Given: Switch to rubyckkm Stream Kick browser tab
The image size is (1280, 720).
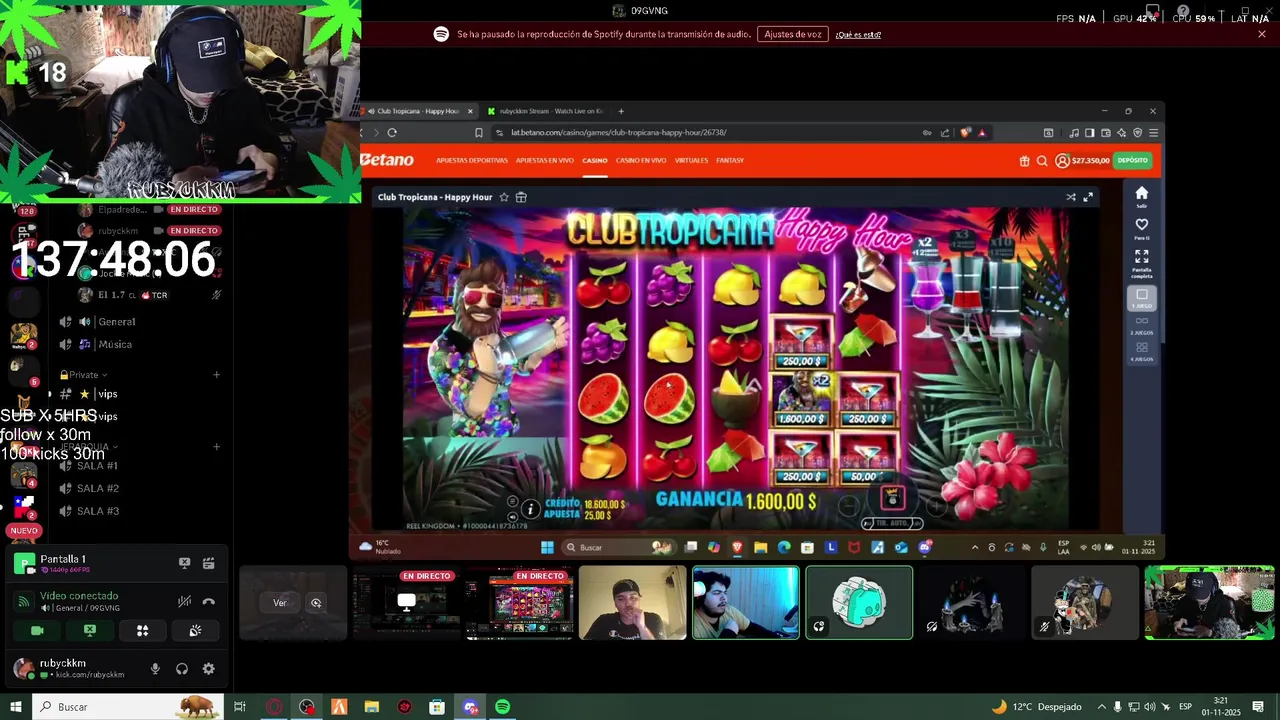Looking at the screenshot, I should (545, 111).
